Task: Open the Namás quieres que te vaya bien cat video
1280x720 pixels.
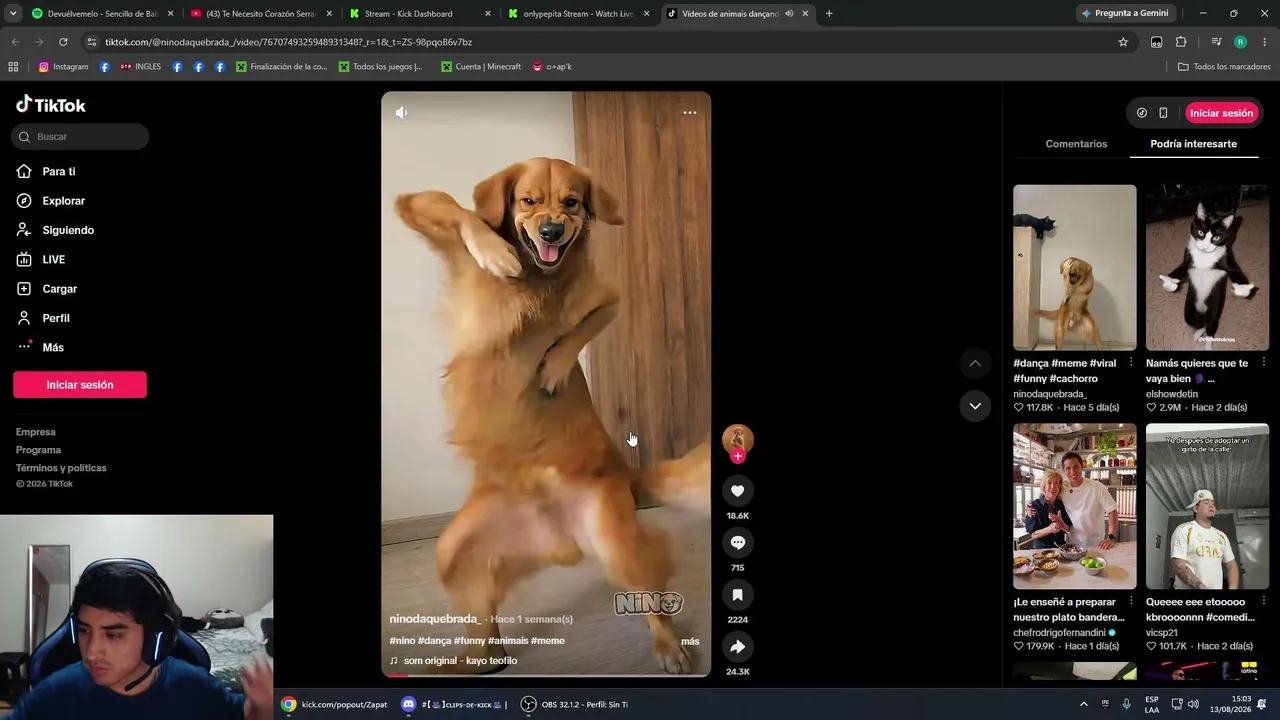Action: click(x=1207, y=268)
